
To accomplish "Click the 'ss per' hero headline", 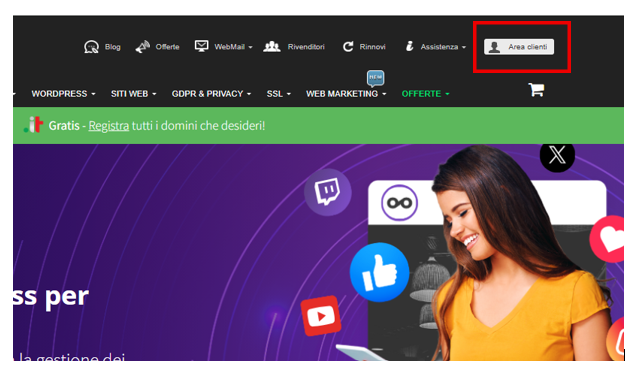I will point(51,297).
